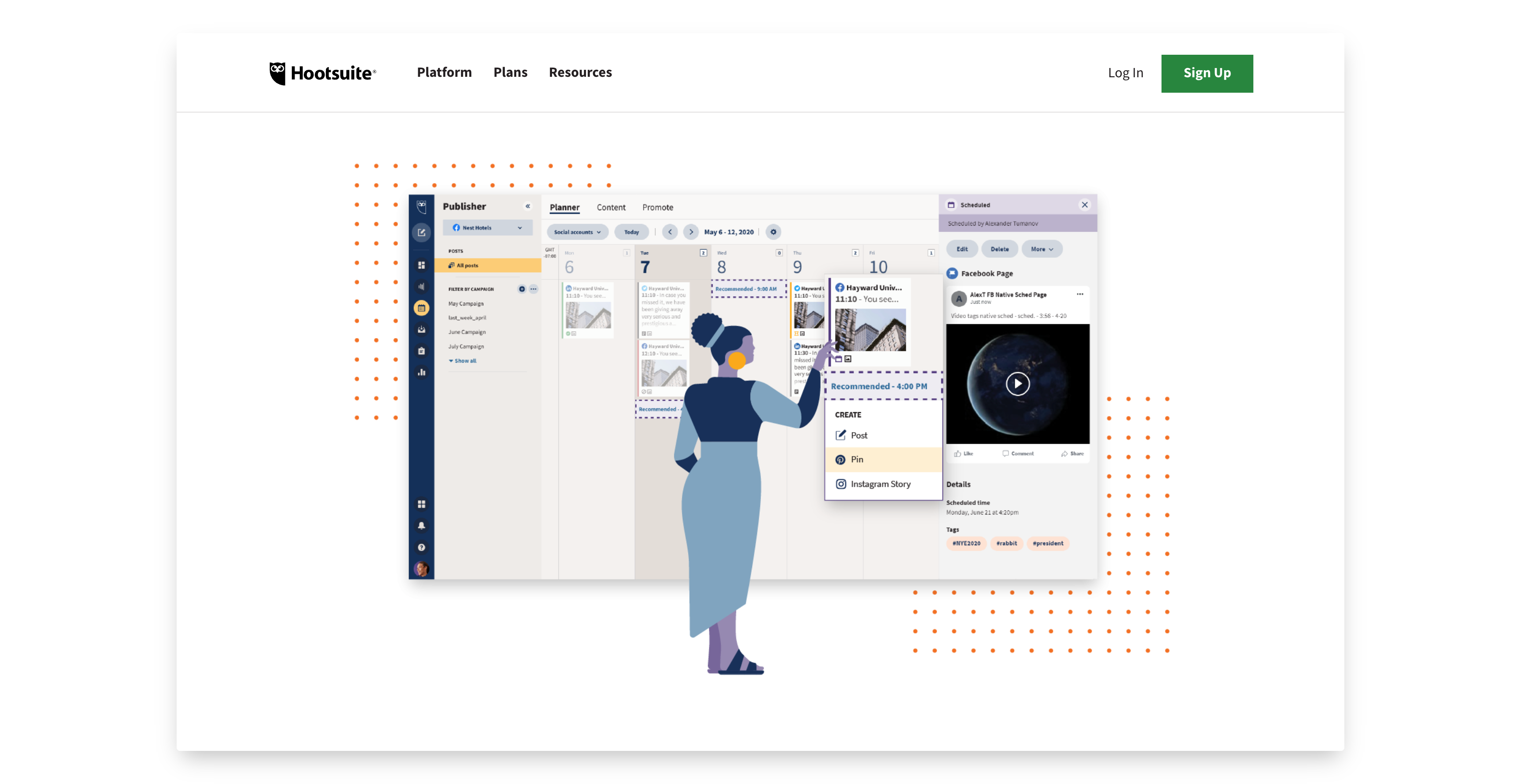Click the AlexT FB Native Sched Page name
Screen dimensions: 1521x784
[x=1008, y=294]
